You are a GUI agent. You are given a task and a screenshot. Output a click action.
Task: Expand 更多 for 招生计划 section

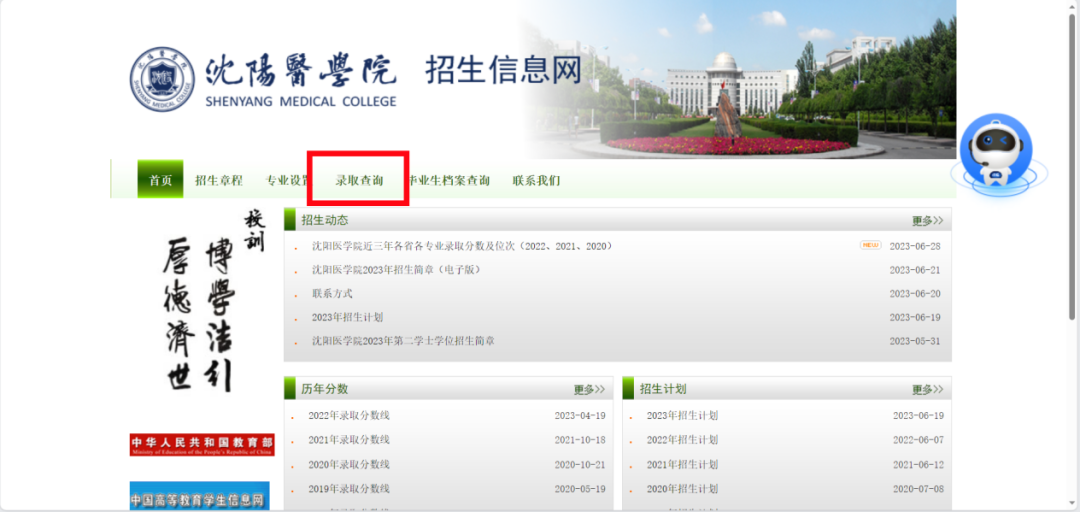(927, 390)
